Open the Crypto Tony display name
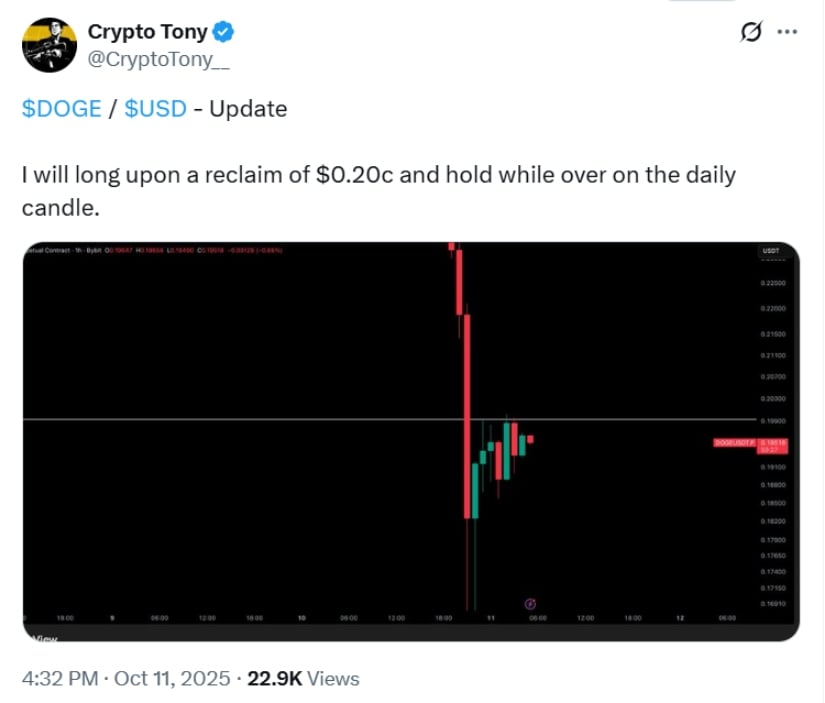 click(x=148, y=32)
